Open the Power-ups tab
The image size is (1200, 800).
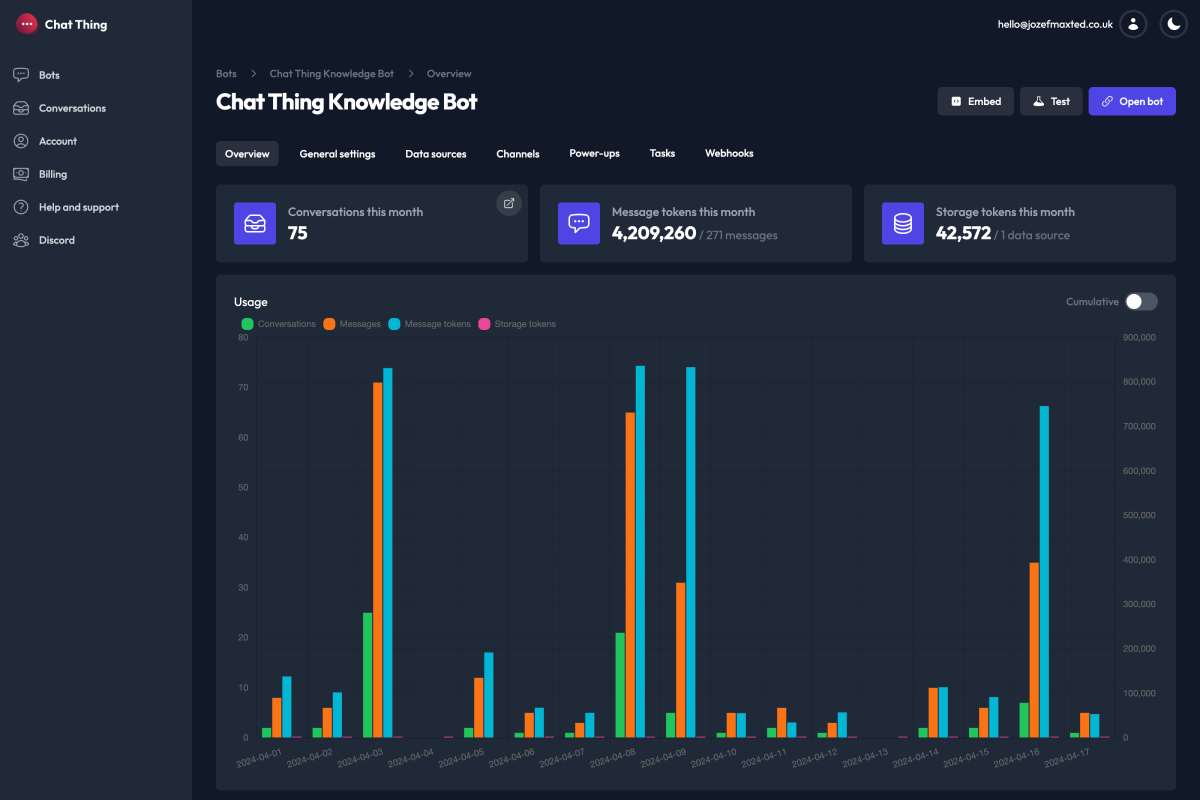tap(594, 154)
